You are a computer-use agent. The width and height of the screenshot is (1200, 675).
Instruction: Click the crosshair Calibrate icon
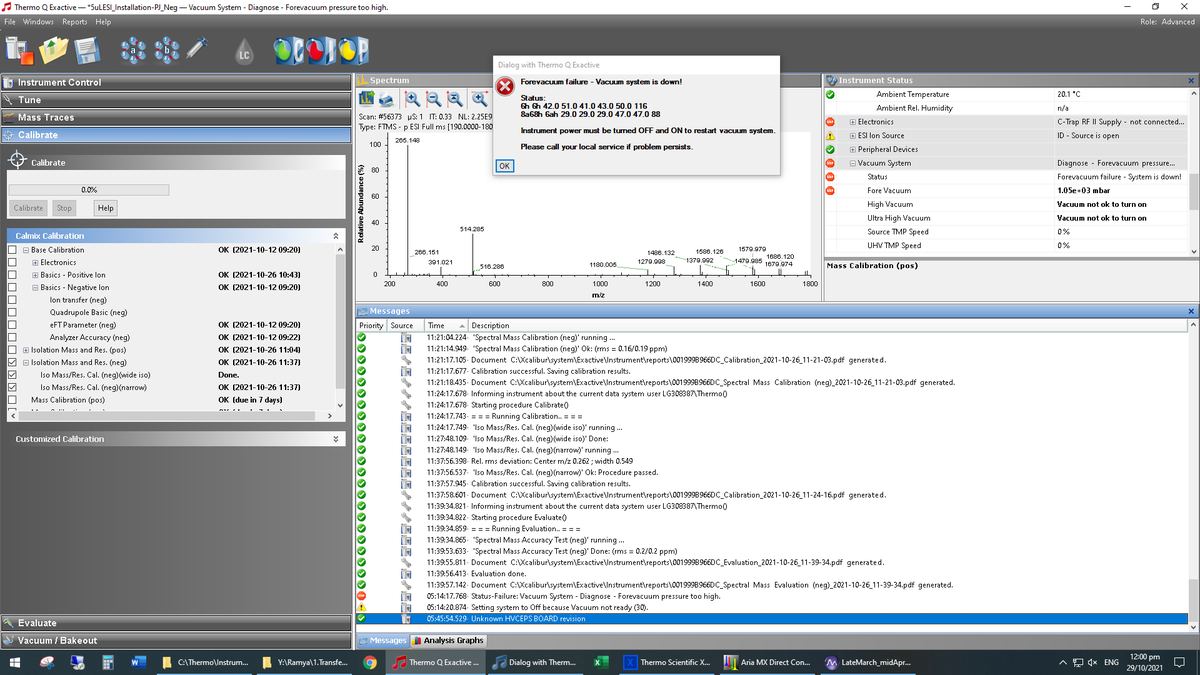tap(17, 162)
